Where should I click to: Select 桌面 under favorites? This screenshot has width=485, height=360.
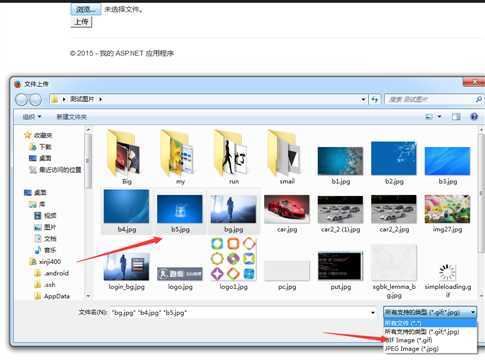(x=40, y=158)
